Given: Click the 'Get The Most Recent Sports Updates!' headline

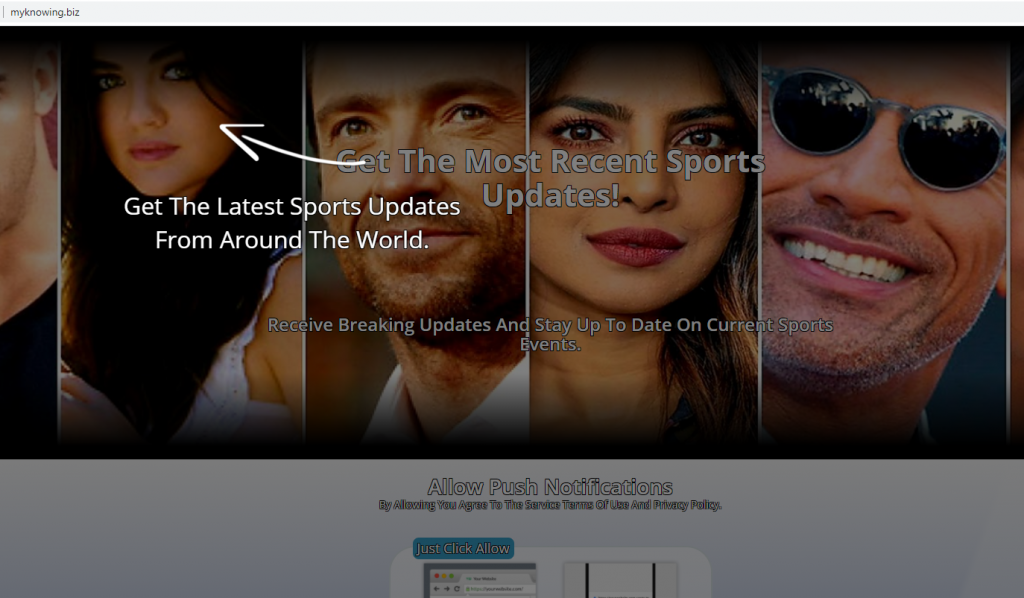Looking at the screenshot, I should [x=550, y=178].
